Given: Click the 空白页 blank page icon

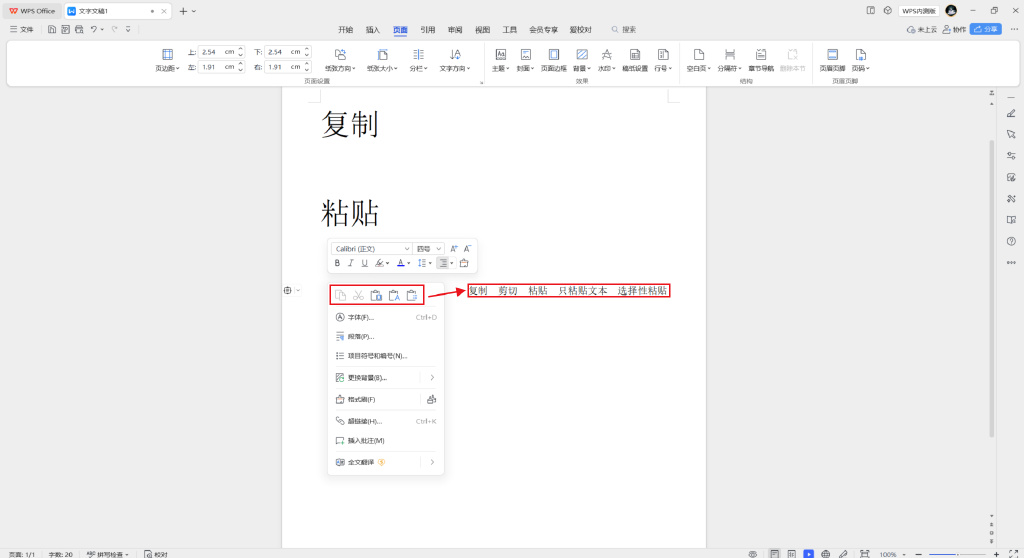Looking at the screenshot, I should point(699,55).
